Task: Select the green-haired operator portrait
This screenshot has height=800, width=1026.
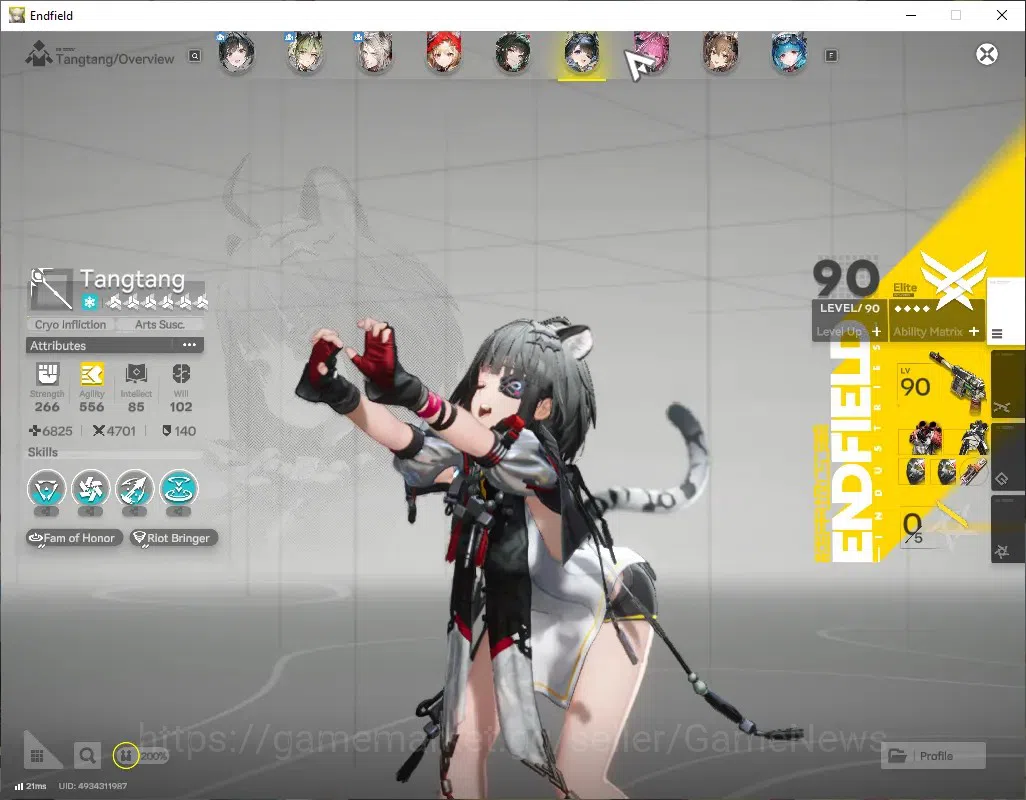Action: click(305, 52)
